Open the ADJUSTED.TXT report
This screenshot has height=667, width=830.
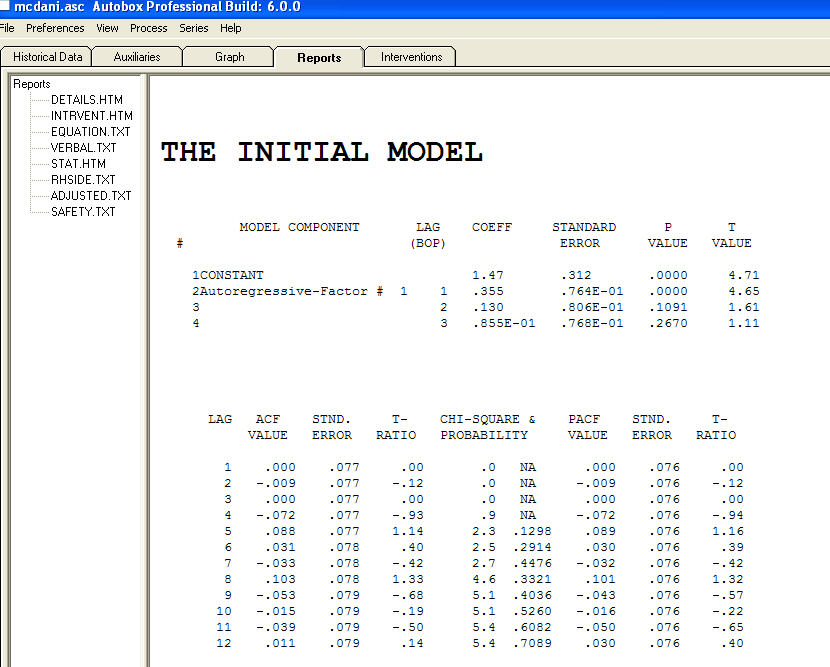(89, 196)
